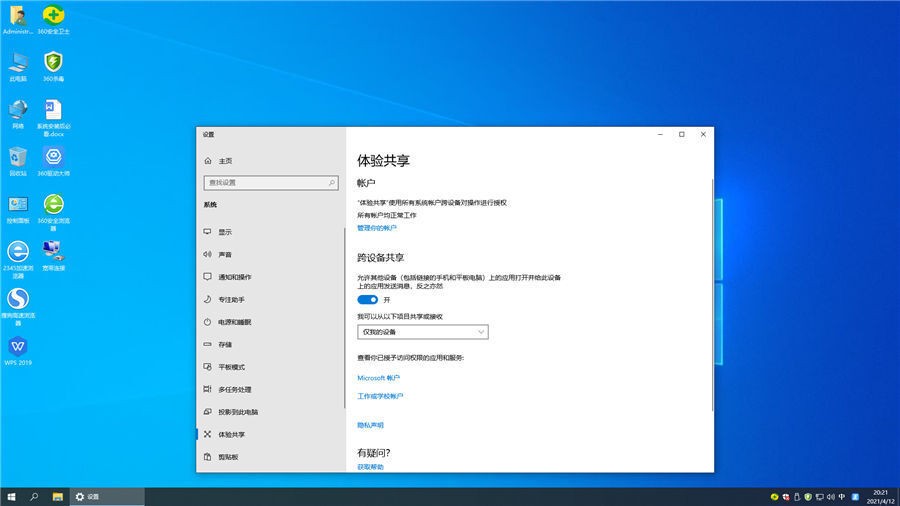Click the 查找设置 search box

(x=270, y=183)
